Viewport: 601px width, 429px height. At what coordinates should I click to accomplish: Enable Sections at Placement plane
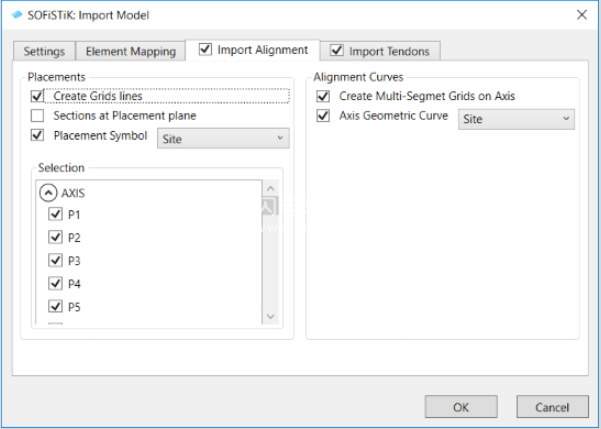[37, 115]
